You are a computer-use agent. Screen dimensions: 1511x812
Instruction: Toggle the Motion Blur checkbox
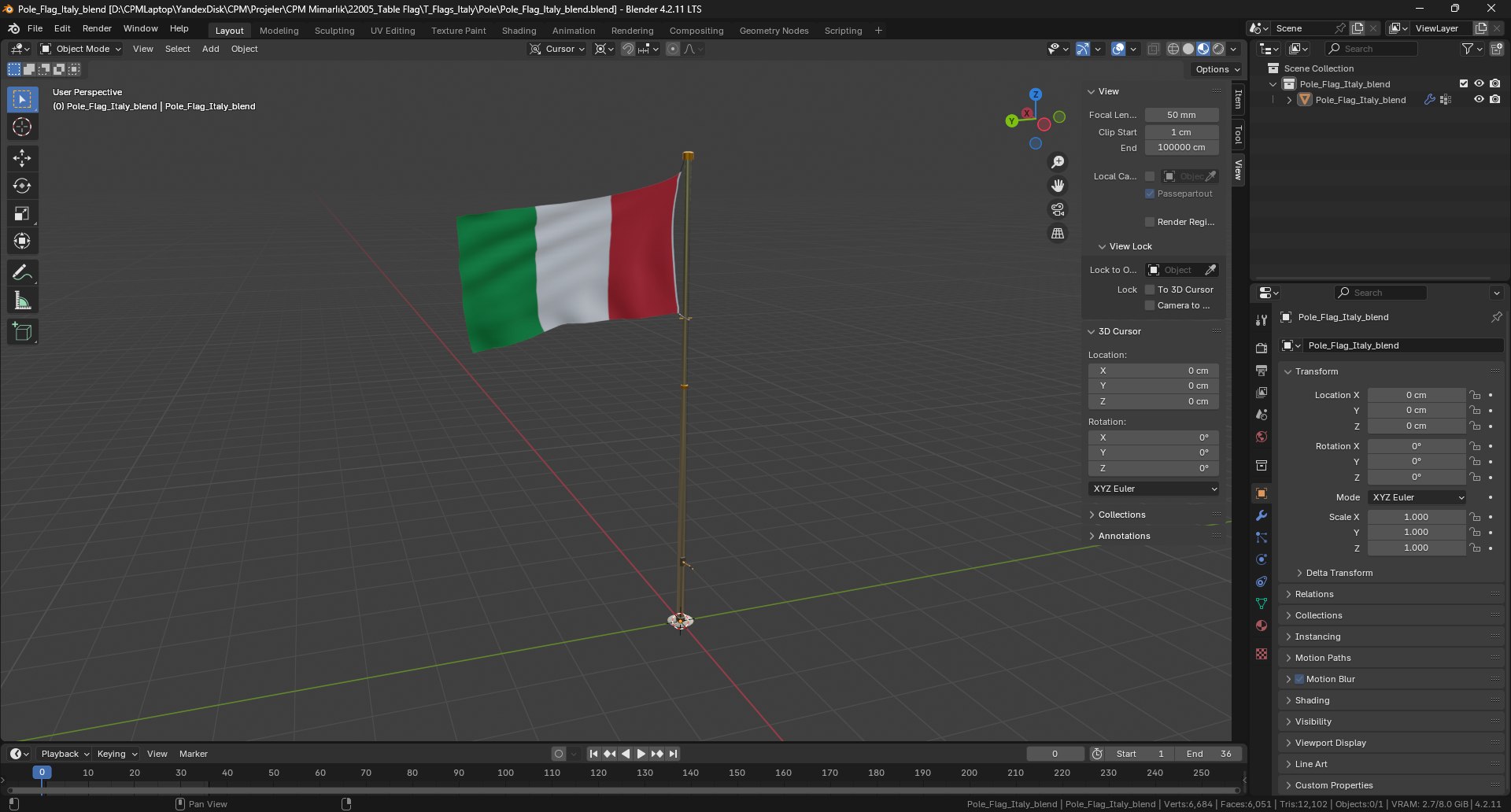click(x=1299, y=679)
